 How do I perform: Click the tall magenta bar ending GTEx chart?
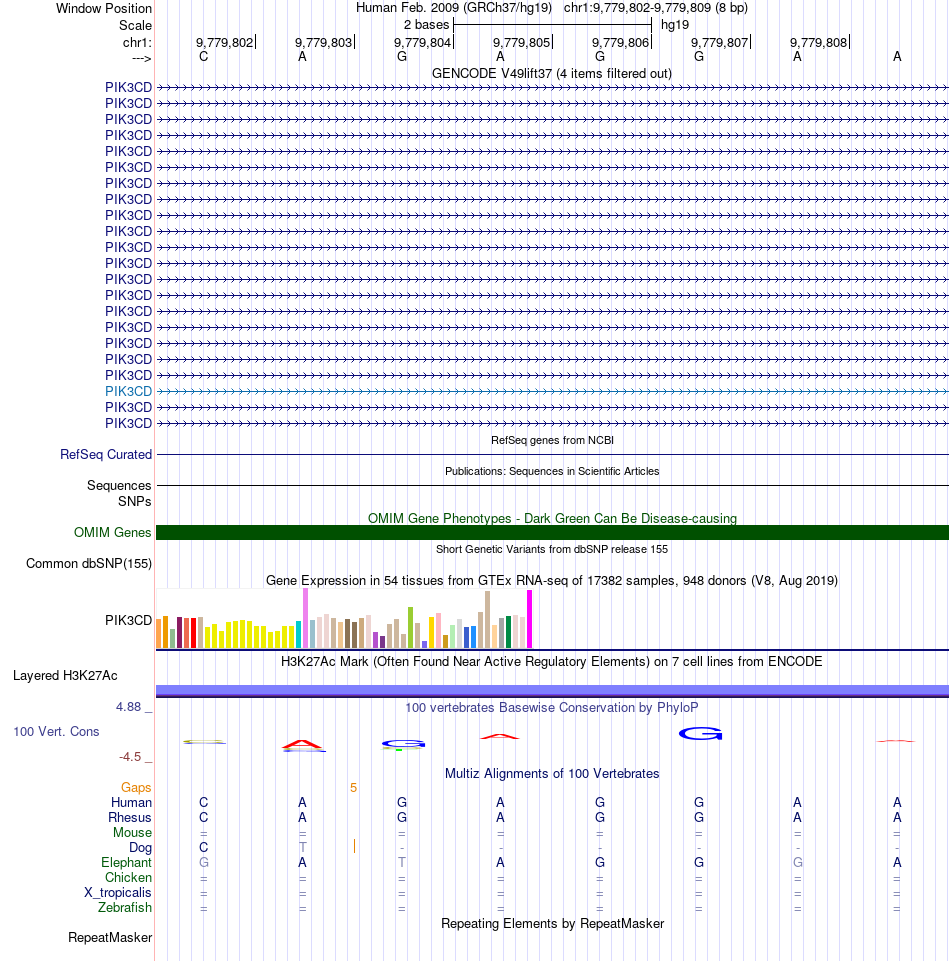[x=530, y=619]
